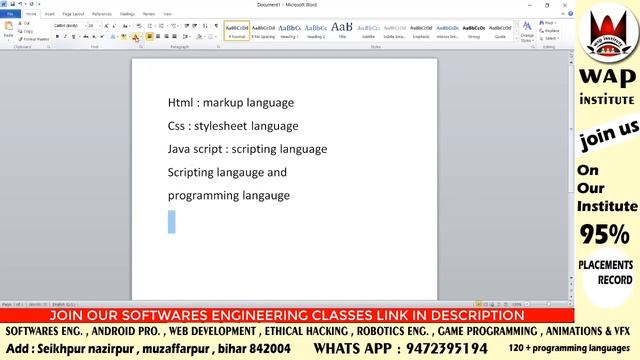Click the Find command in Editing group
The width and height of the screenshot is (640, 360).
548,23
